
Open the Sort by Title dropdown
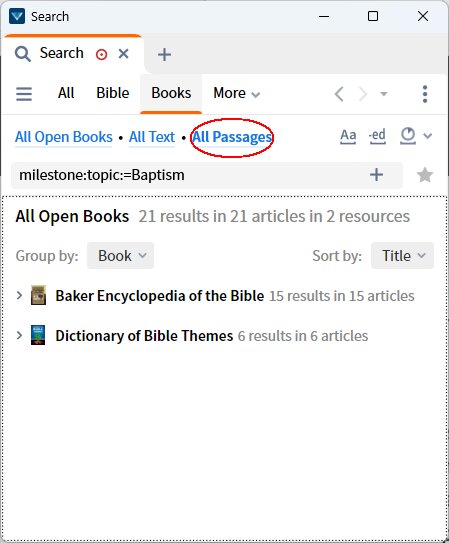click(x=402, y=256)
